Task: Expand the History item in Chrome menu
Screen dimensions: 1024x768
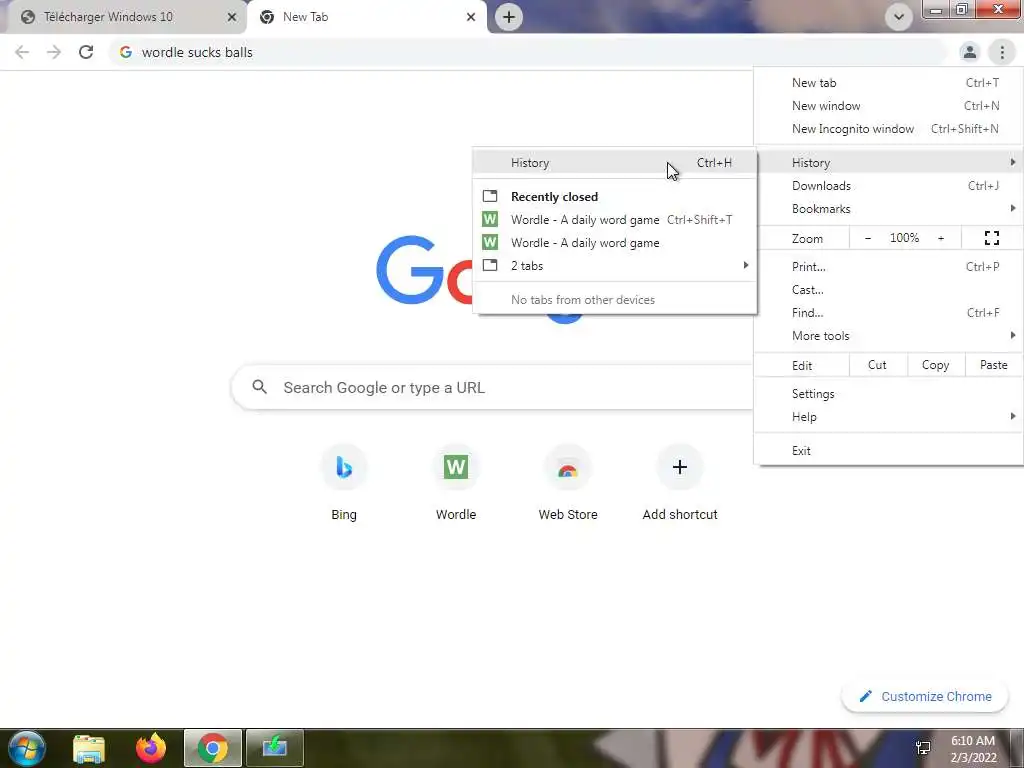Action: (x=888, y=163)
